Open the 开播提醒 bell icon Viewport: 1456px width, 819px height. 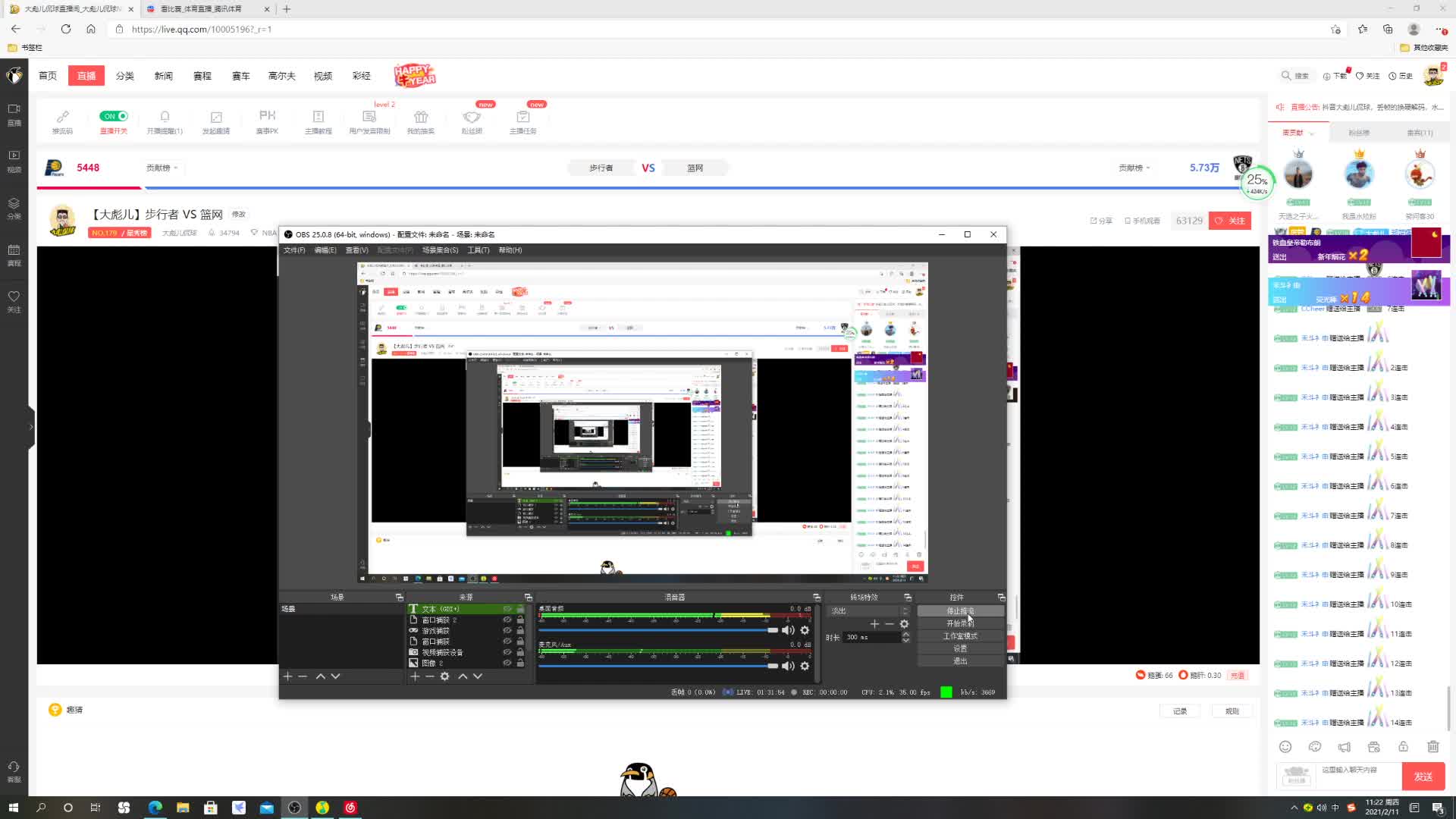tap(165, 116)
